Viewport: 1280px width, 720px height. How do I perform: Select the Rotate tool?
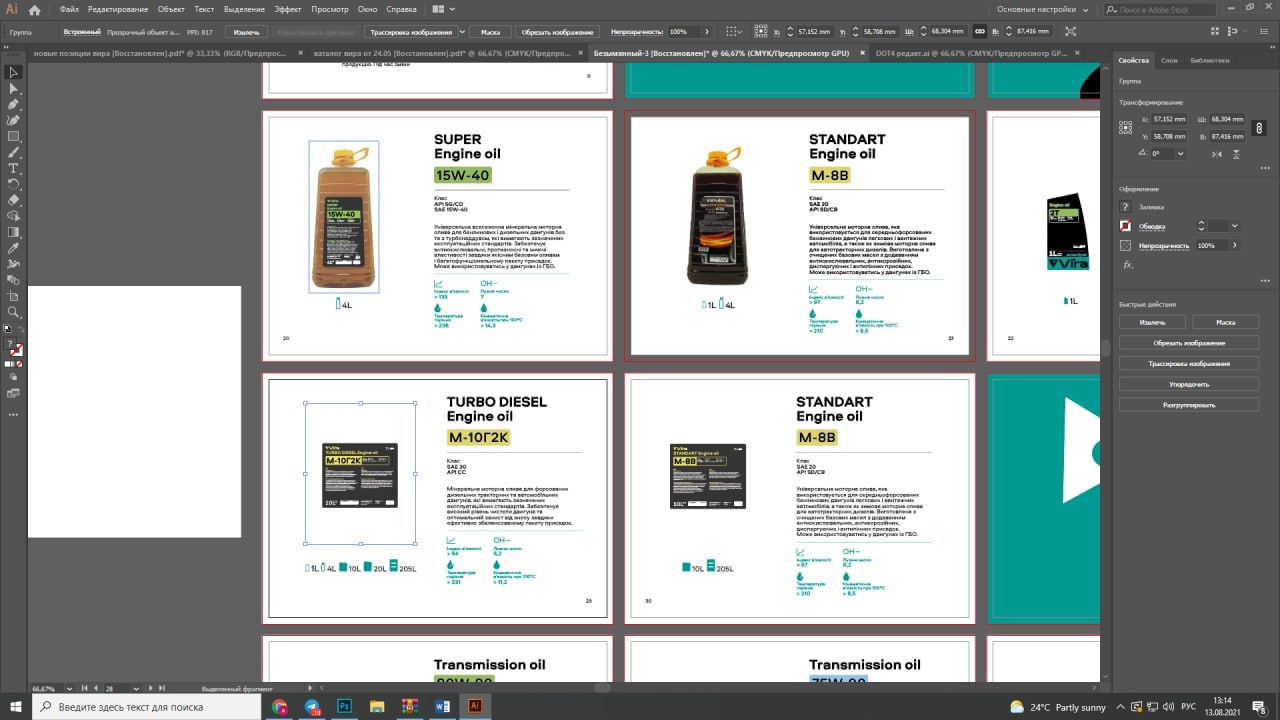14,184
